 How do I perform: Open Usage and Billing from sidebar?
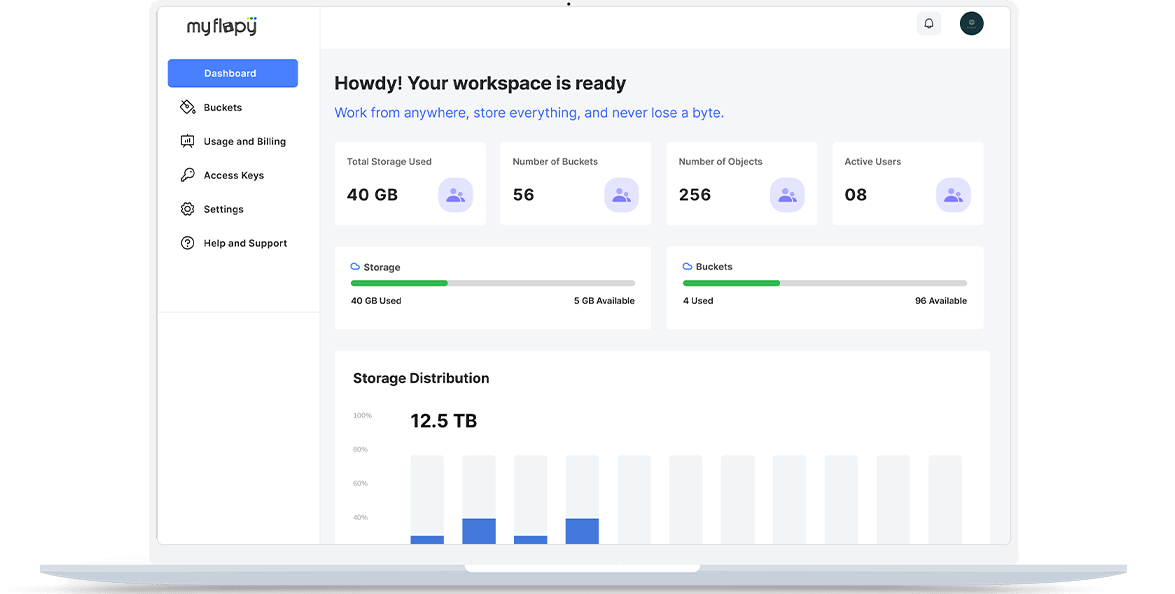point(244,142)
